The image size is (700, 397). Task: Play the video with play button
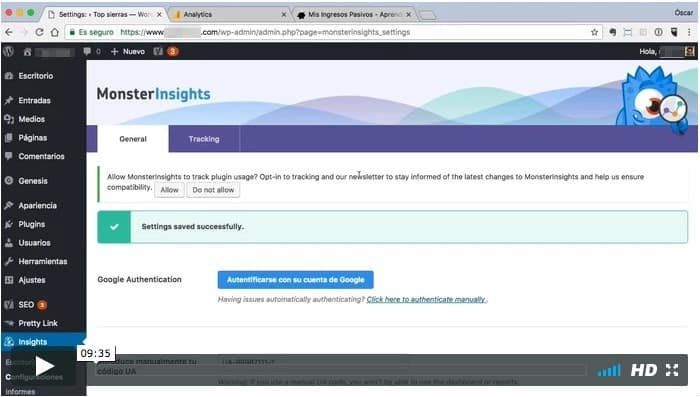coord(45,366)
